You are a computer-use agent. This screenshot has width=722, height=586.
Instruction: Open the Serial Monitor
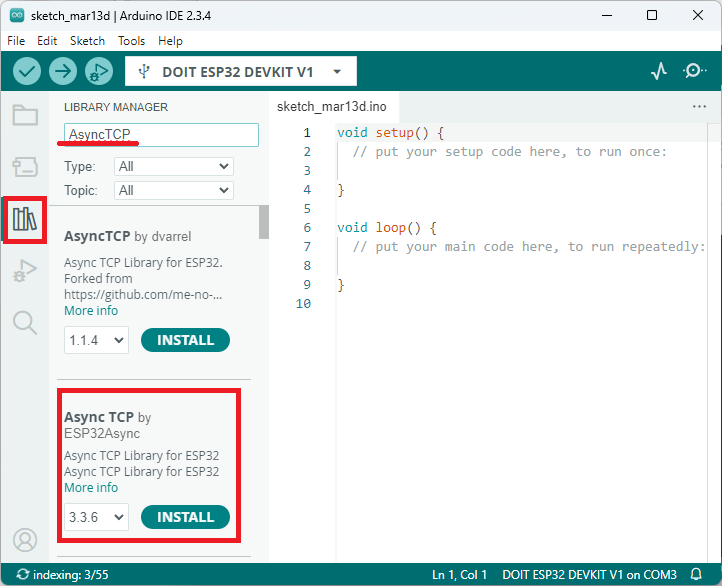[694, 71]
